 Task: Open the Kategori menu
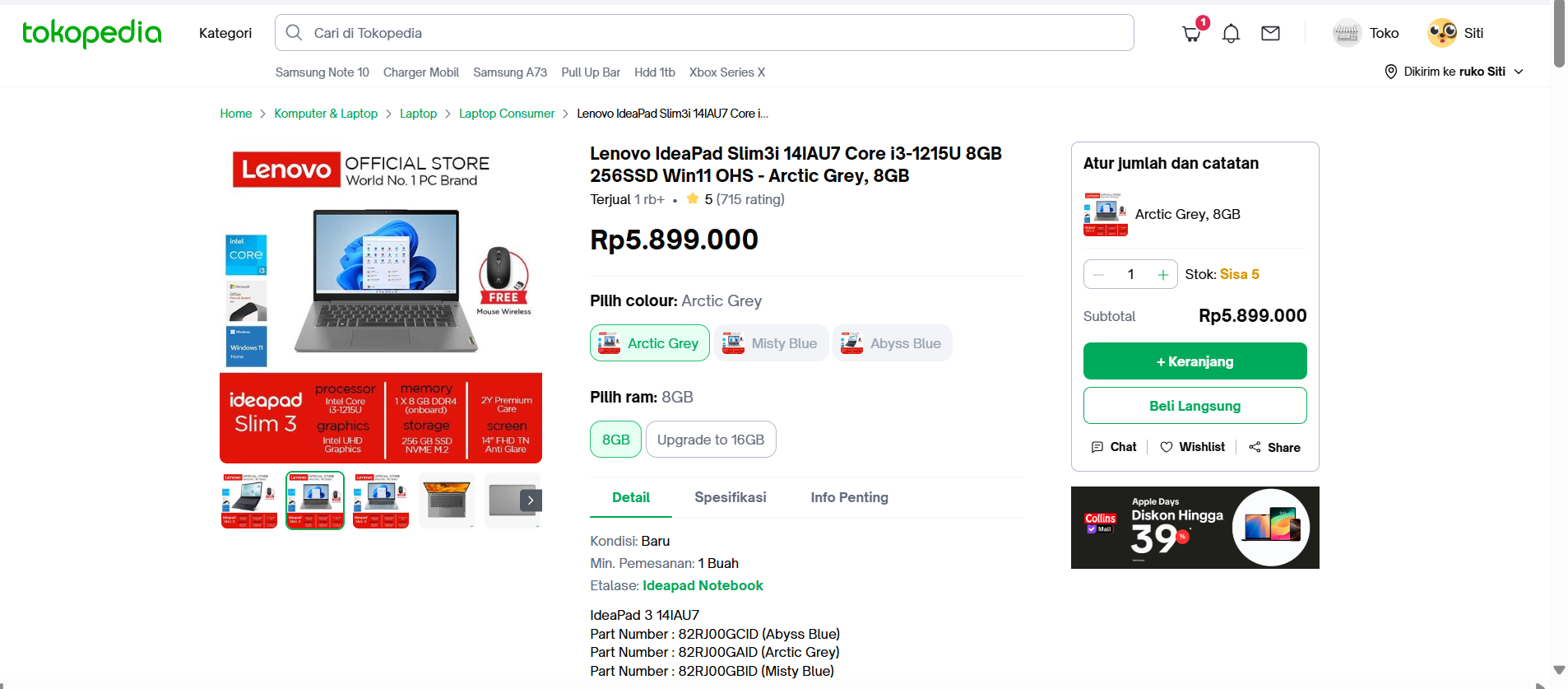pyautogui.click(x=225, y=33)
